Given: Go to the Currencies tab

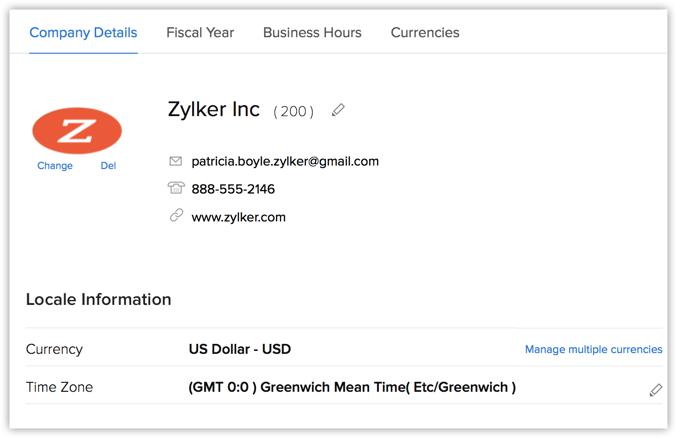Looking at the screenshot, I should (425, 32).
